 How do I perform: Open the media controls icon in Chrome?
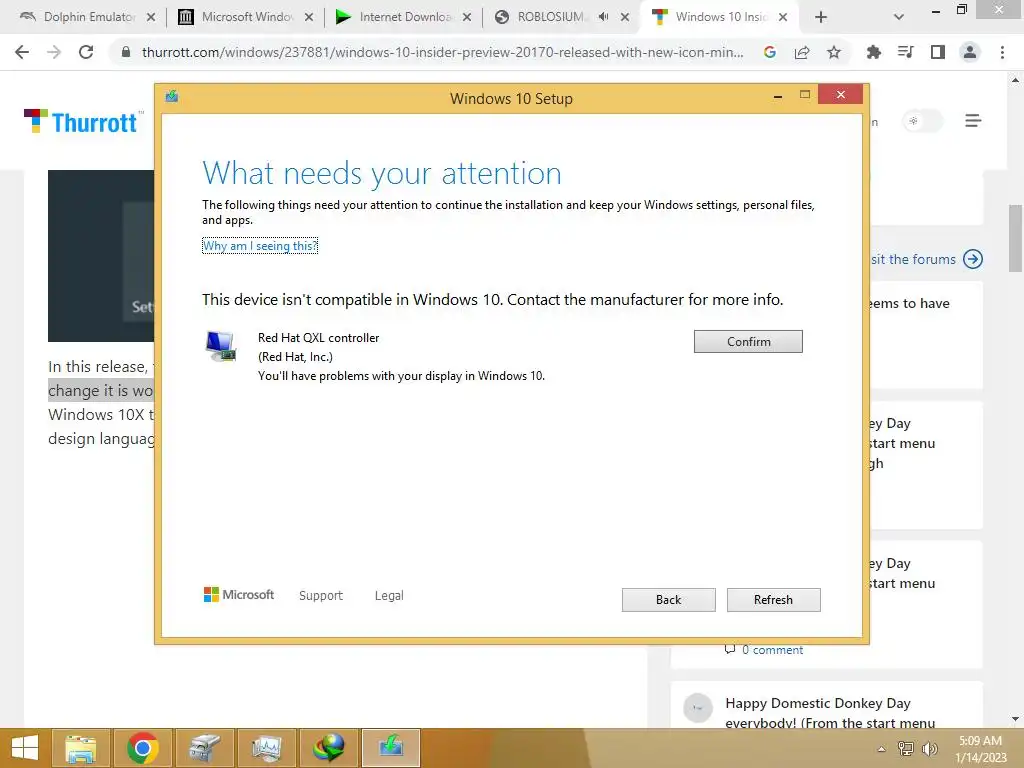point(906,52)
